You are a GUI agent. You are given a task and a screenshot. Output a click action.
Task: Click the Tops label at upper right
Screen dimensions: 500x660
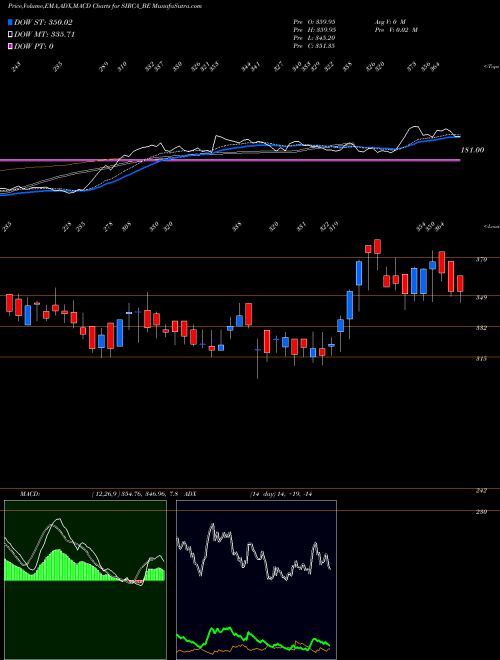[x=491, y=67]
